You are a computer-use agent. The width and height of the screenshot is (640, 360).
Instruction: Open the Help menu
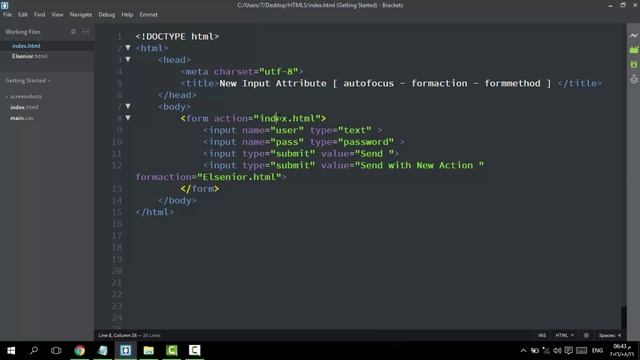pos(127,14)
